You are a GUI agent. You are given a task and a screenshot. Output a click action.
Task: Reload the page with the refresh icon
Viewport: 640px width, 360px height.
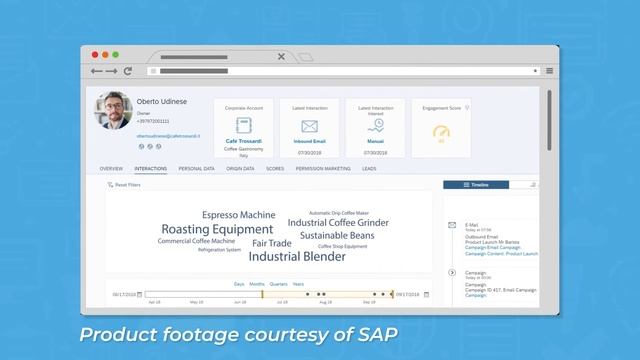click(x=128, y=71)
